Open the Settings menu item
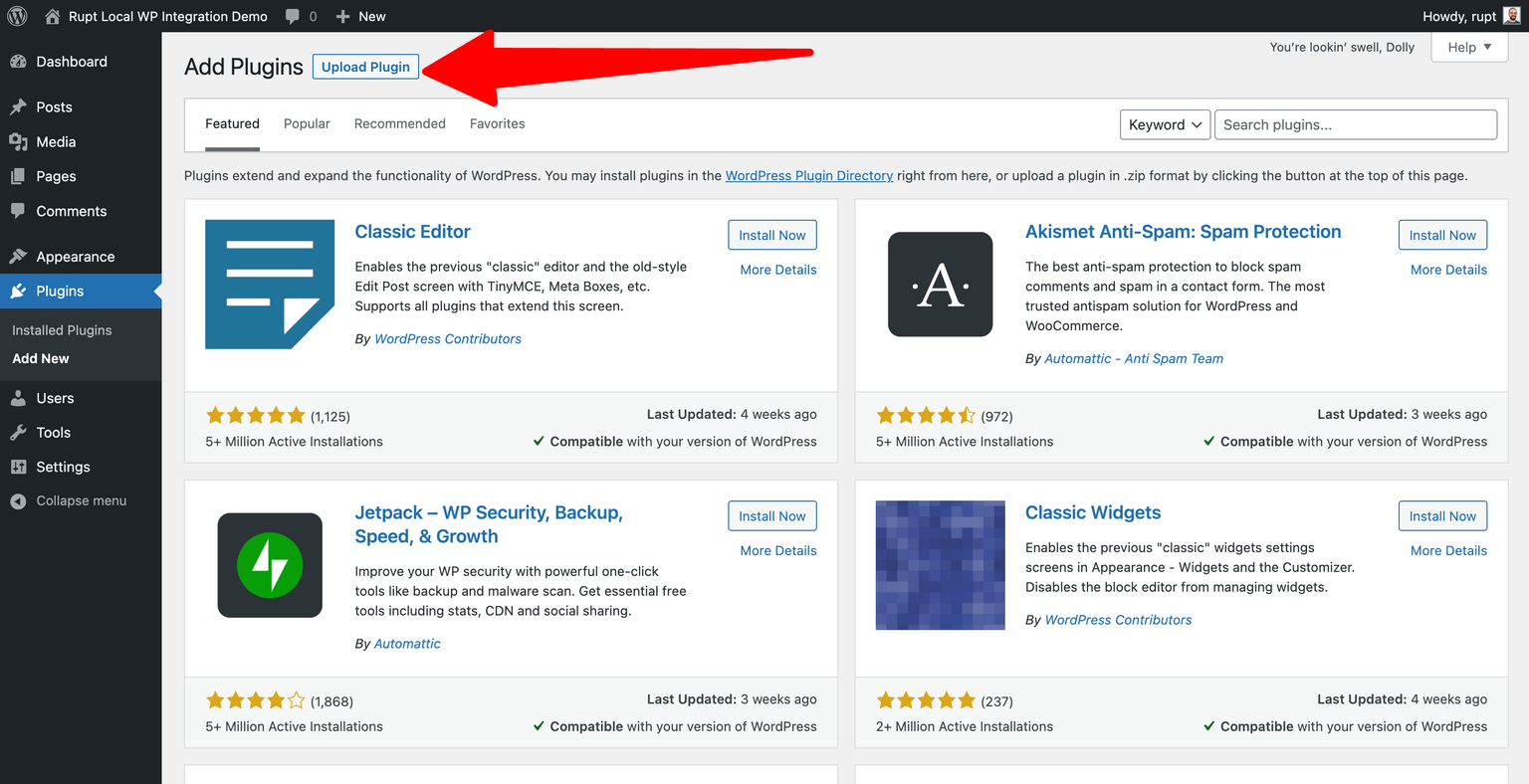Image resolution: width=1529 pixels, height=784 pixels. [81, 467]
